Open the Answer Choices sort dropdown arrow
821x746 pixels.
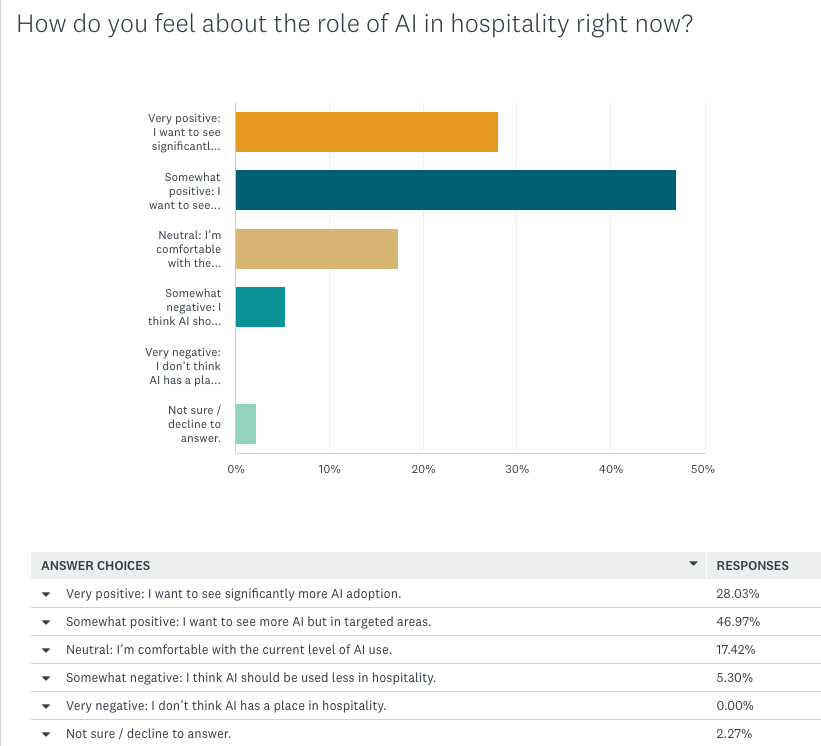[x=693, y=564]
